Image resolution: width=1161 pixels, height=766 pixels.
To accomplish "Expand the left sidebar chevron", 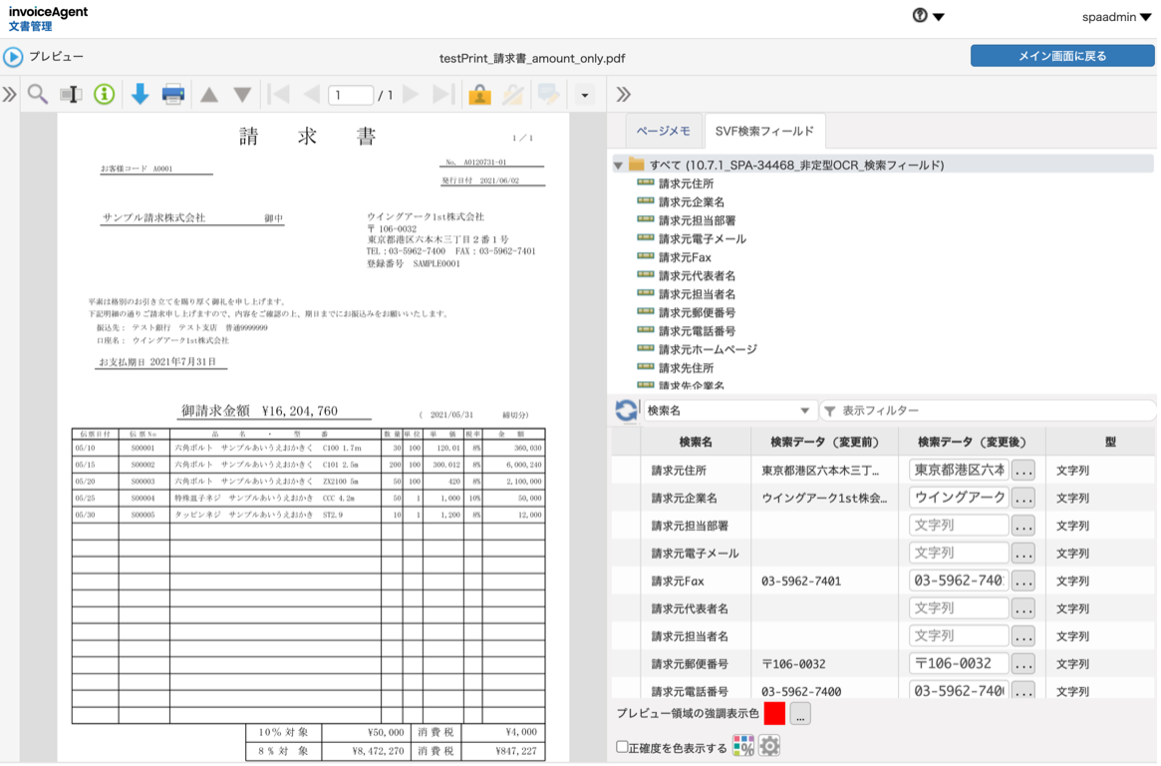I will click(9, 95).
